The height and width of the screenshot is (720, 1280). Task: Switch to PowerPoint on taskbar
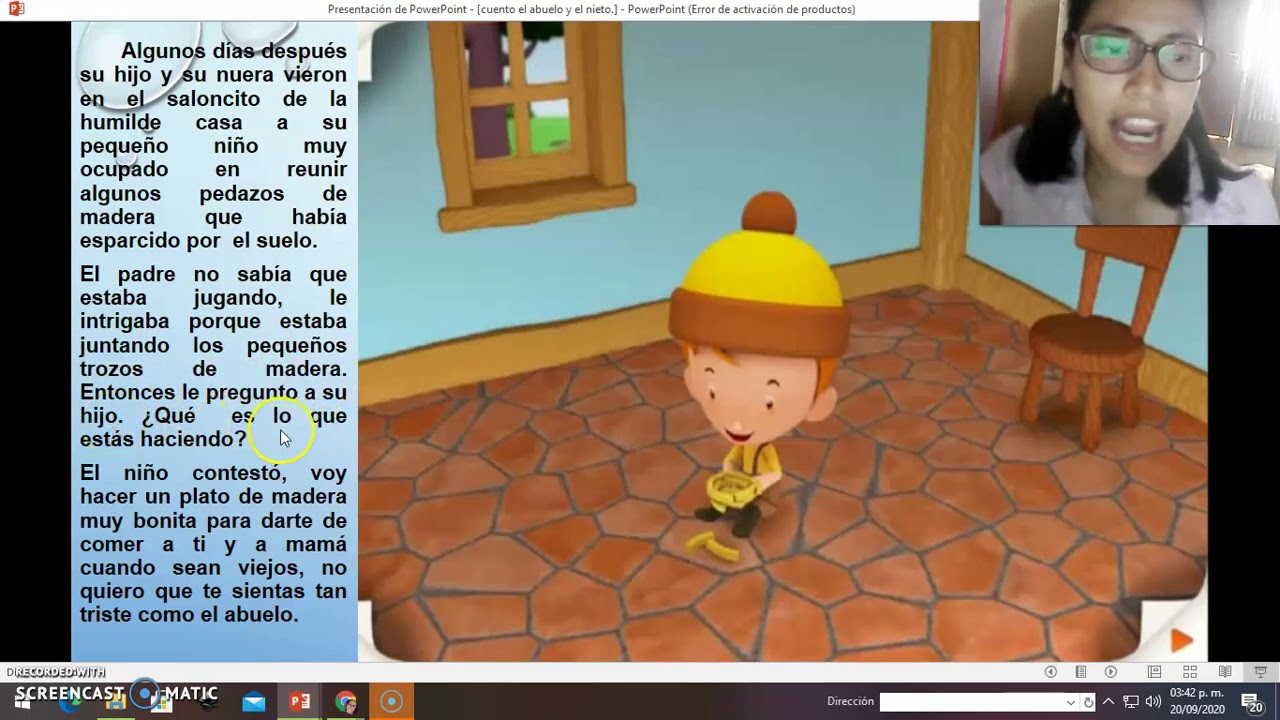point(300,702)
